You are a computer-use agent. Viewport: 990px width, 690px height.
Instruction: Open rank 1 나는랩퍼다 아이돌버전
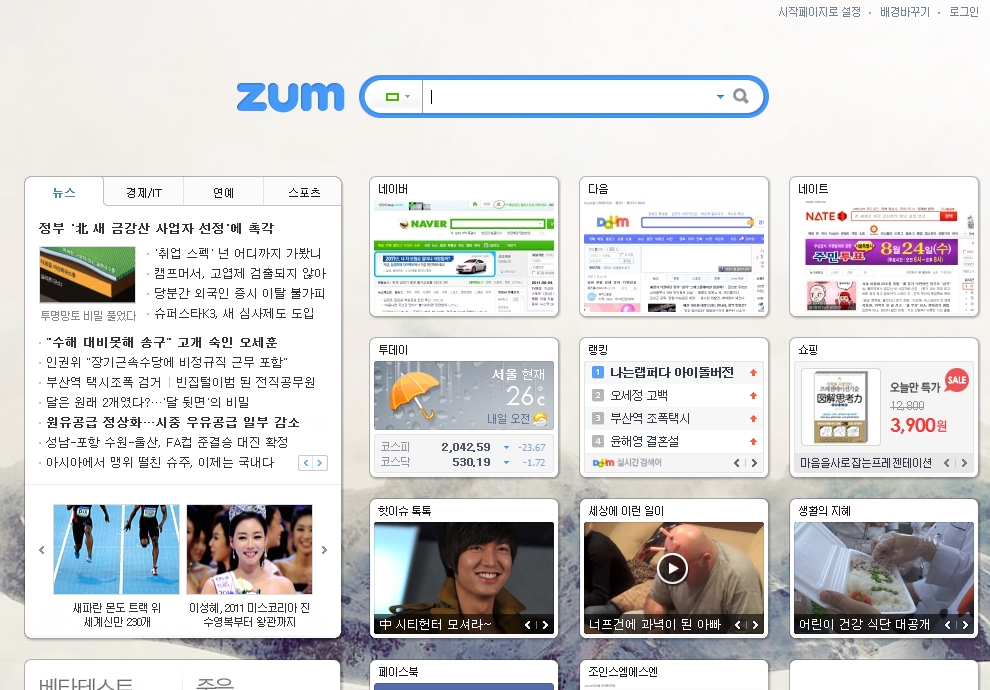(x=672, y=372)
